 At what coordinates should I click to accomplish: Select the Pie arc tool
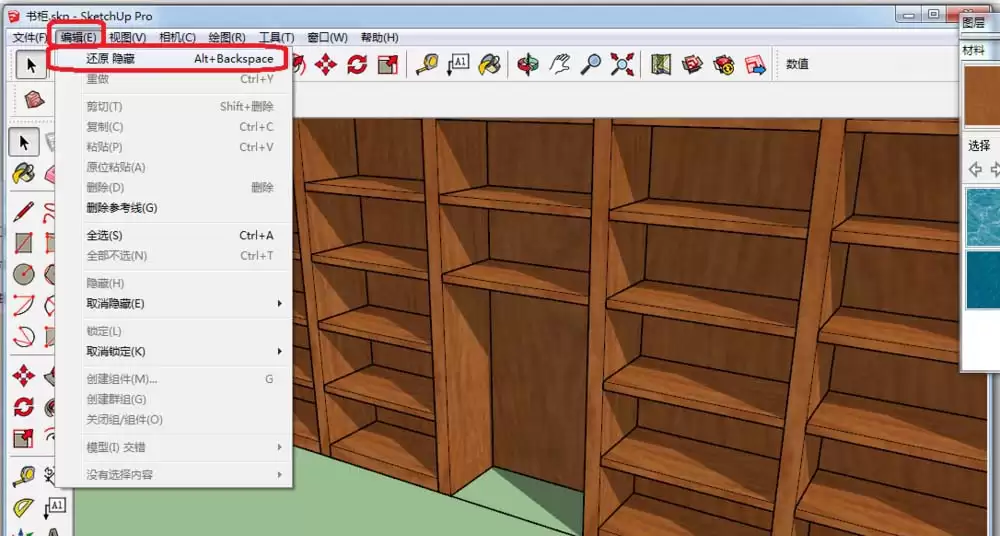(x=24, y=336)
